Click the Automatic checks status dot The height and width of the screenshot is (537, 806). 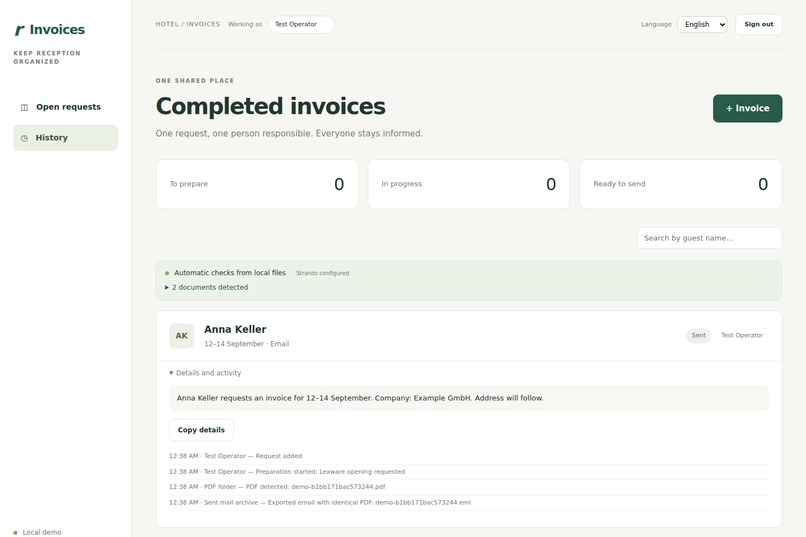167,273
